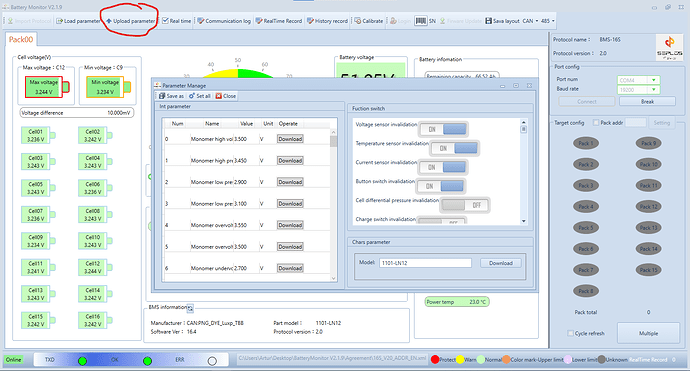Image resolution: width=690 pixels, height=371 pixels.
Task: Click the Calibrate toolbar button
Action: click(x=369, y=21)
